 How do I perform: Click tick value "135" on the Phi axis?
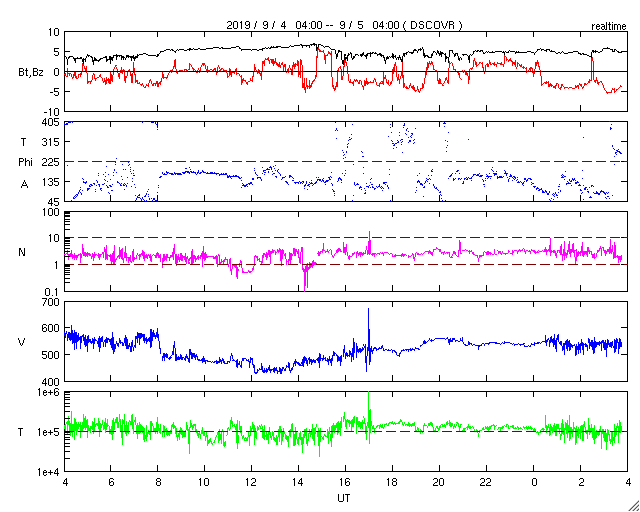pyautogui.click(x=52, y=182)
